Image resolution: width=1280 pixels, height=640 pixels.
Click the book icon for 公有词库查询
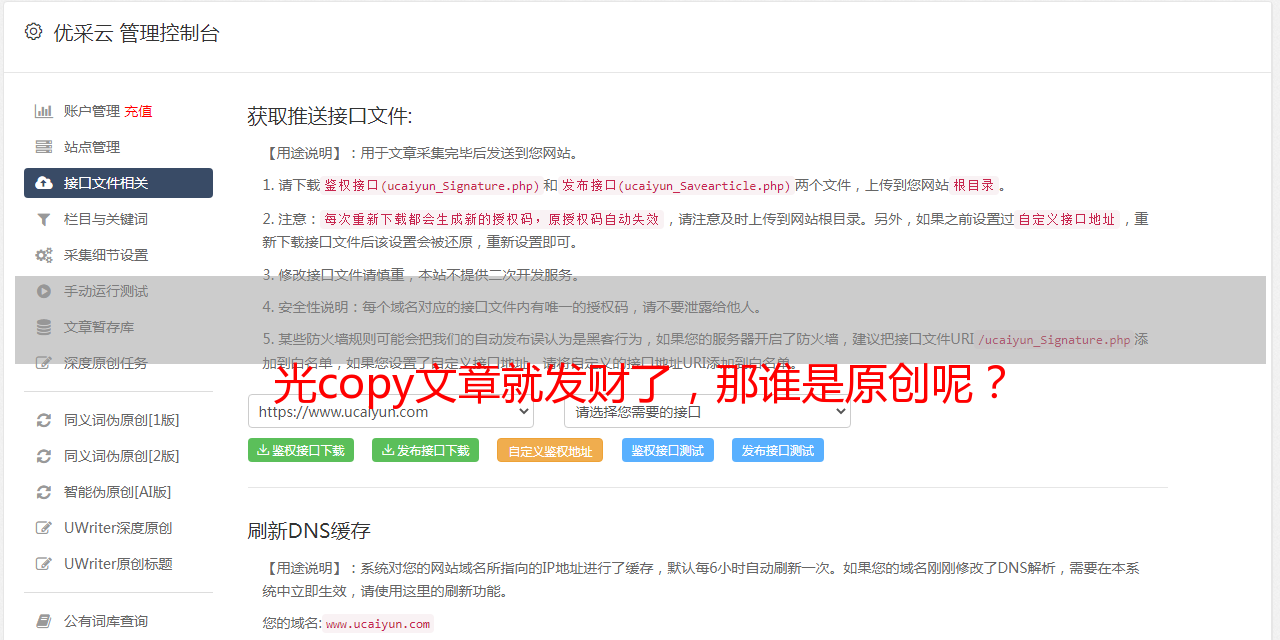click(x=44, y=621)
